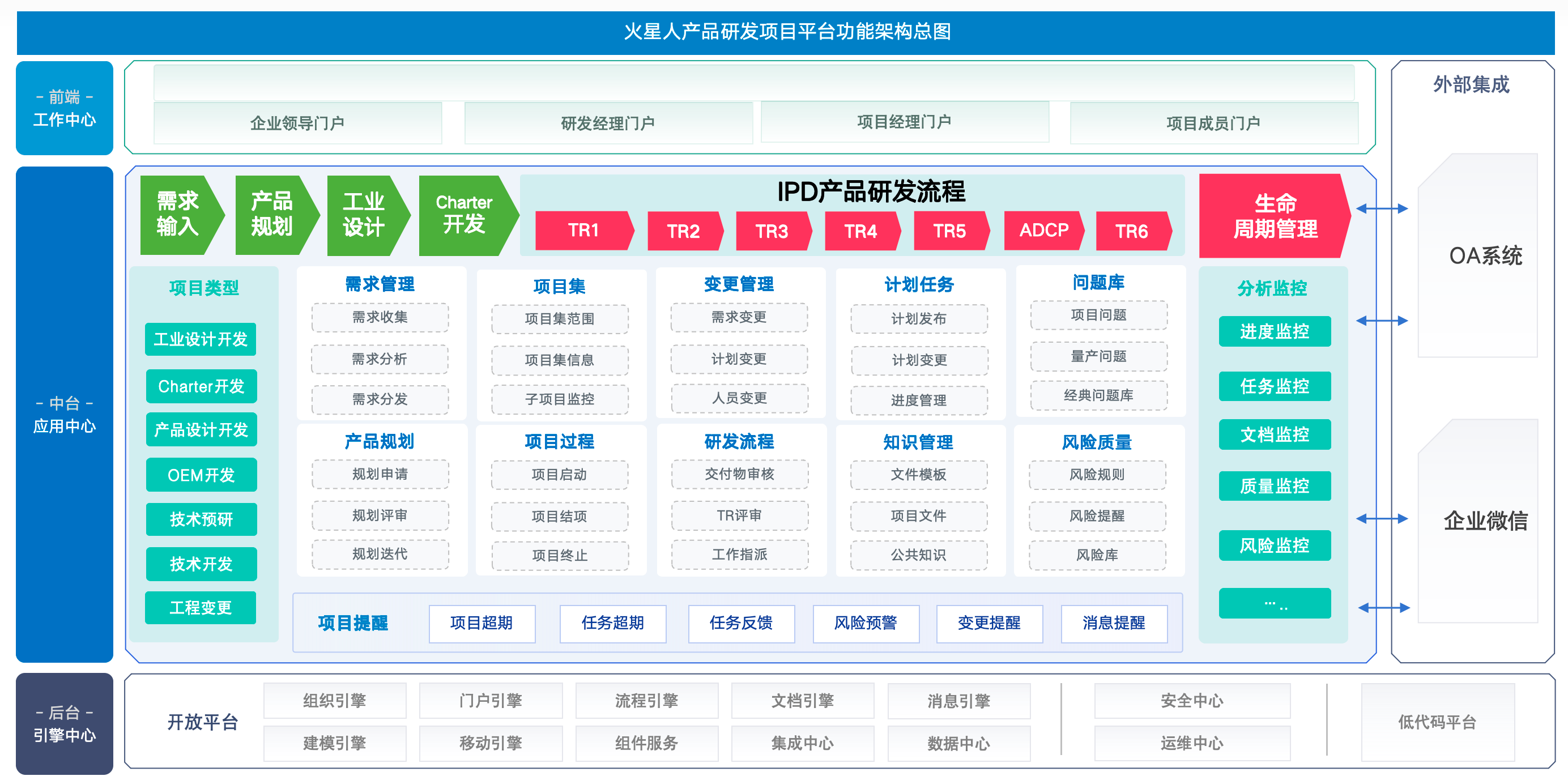Click the 需求输入 green arrow block
The height and width of the screenshot is (776, 1568).
tap(181, 214)
